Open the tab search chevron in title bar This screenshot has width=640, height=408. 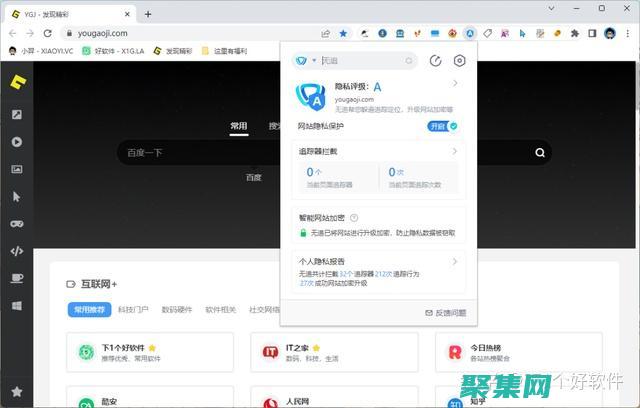551,8
